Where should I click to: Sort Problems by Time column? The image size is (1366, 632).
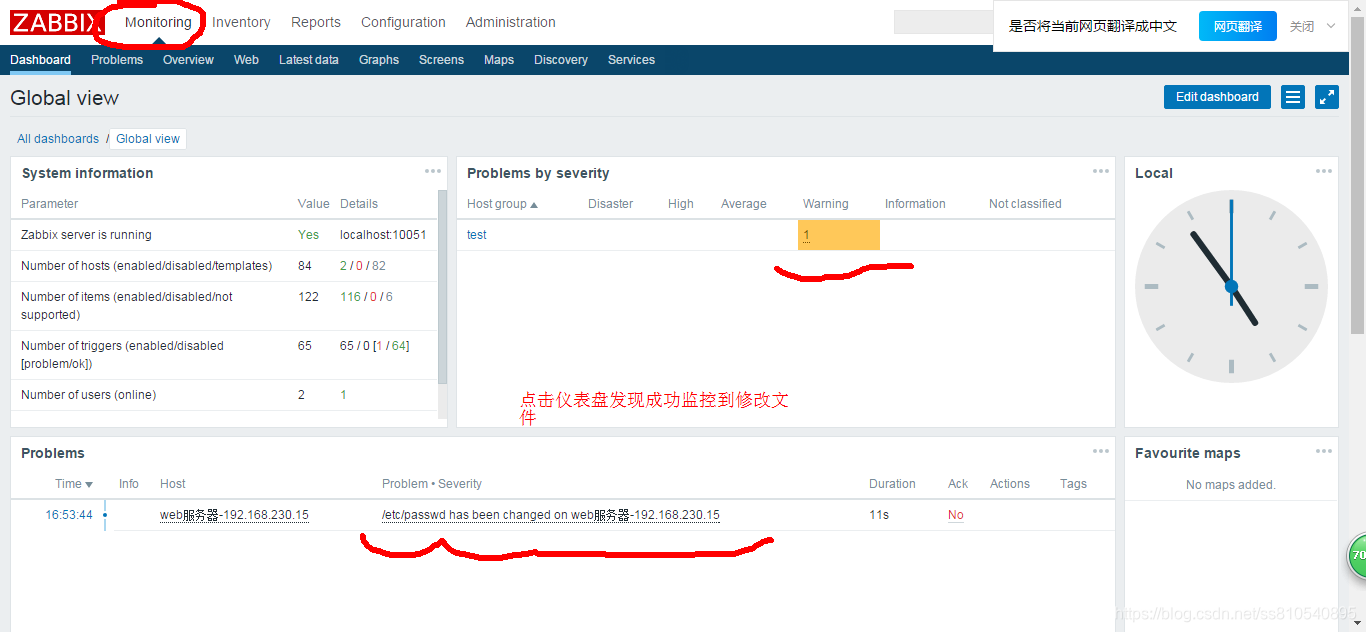[x=74, y=484]
